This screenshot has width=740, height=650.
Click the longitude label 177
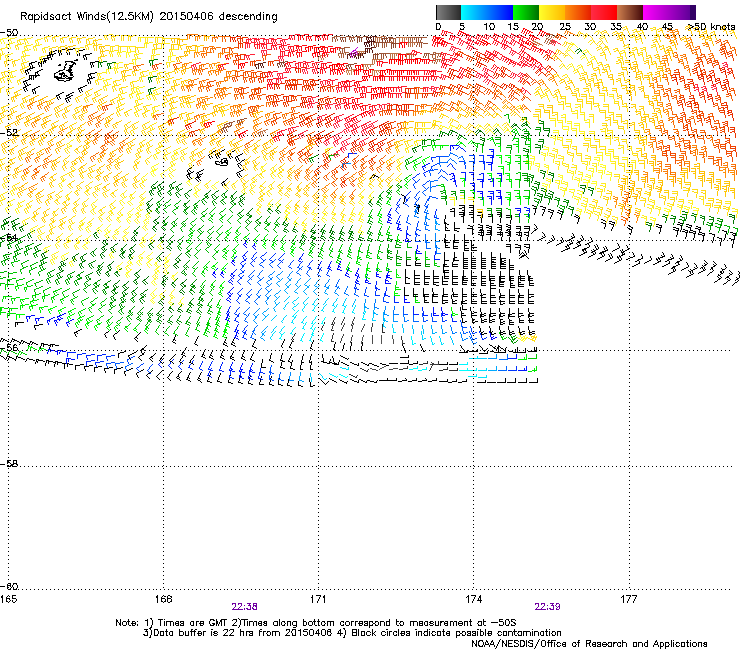629,599
